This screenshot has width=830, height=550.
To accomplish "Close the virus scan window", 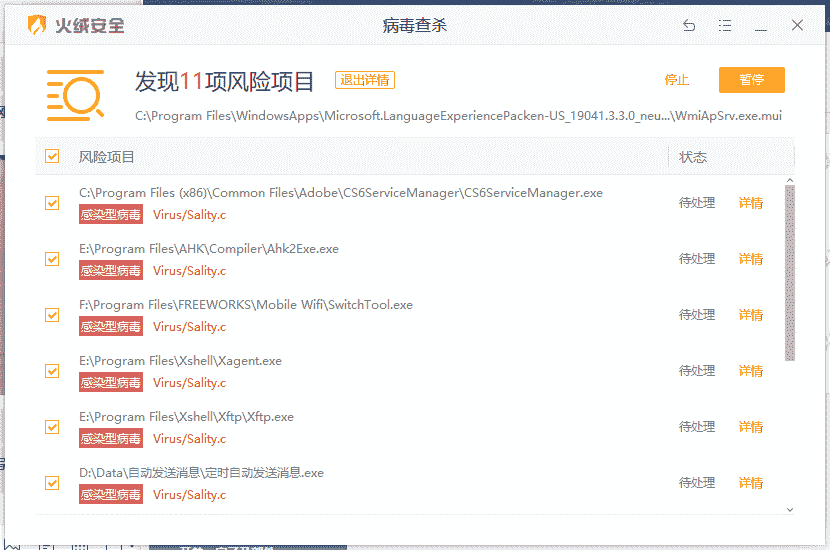I will (797, 25).
